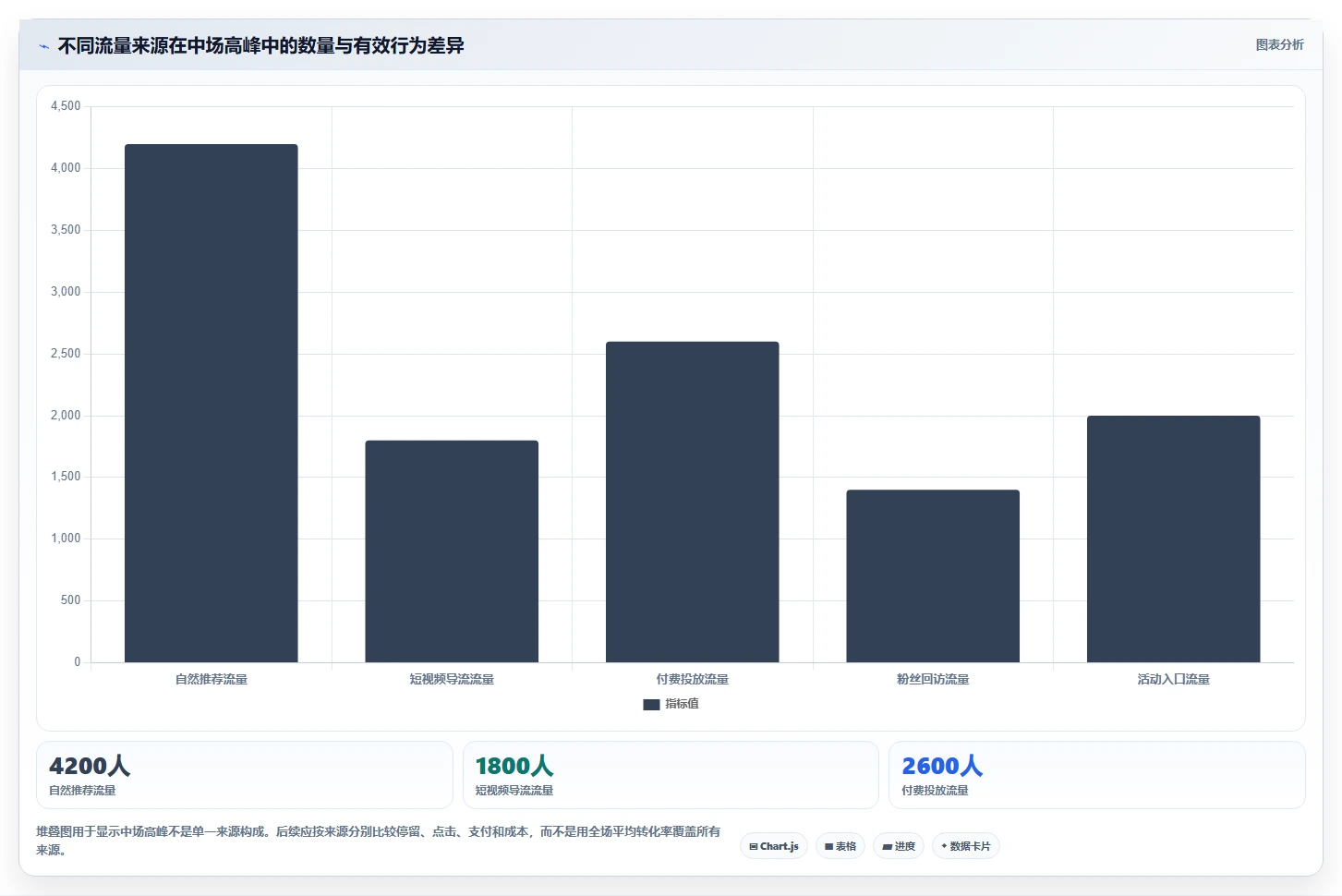Click the 短视频导流流量 caption under 1800人
Screen dimensions: 1342x896
coord(514,791)
